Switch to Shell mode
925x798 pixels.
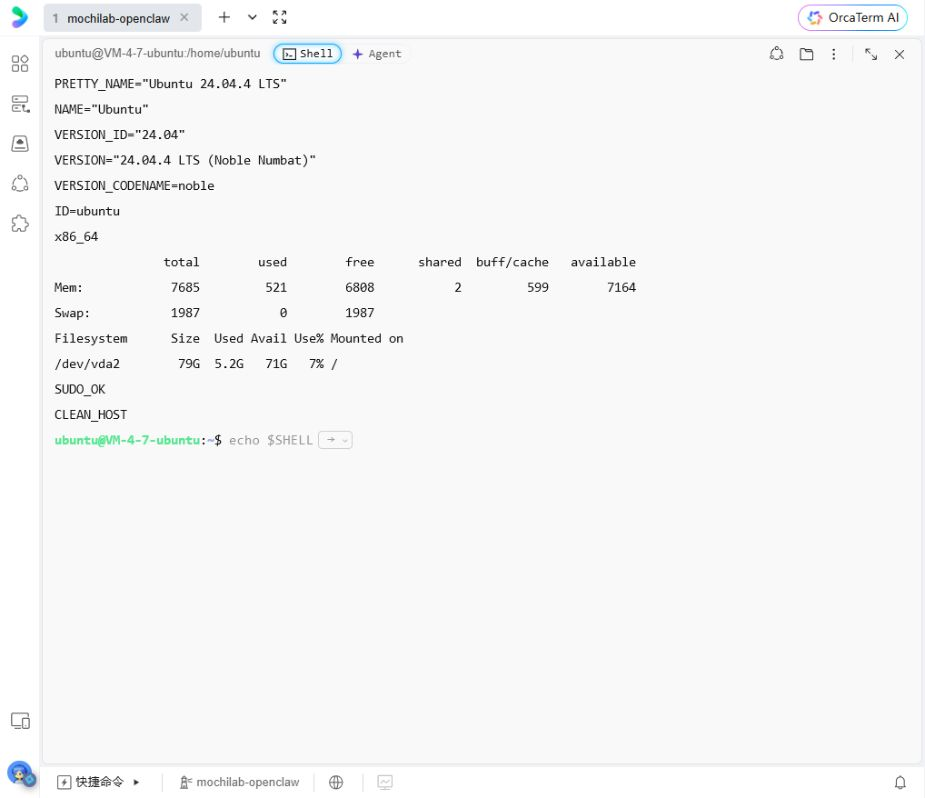(x=307, y=54)
